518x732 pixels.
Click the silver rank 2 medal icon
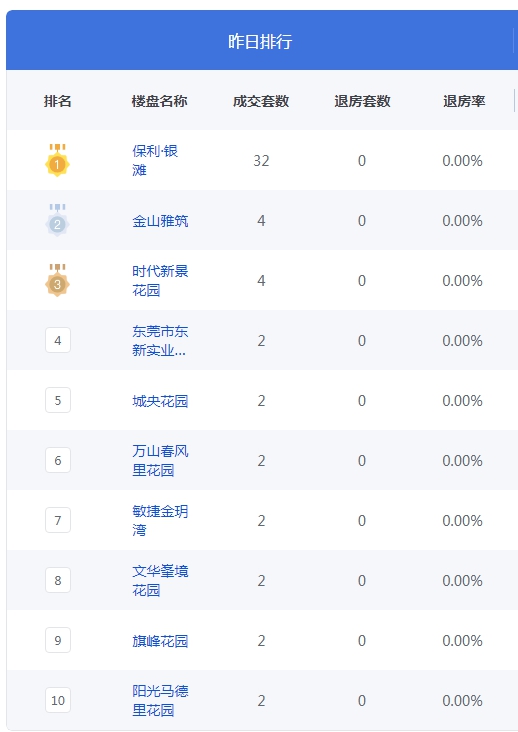click(57, 220)
